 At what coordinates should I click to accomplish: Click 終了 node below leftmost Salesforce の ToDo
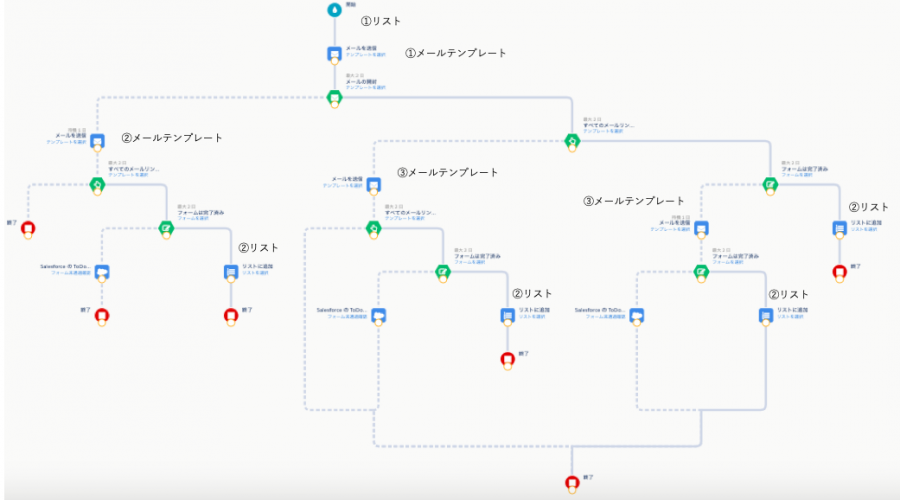[102, 315]
